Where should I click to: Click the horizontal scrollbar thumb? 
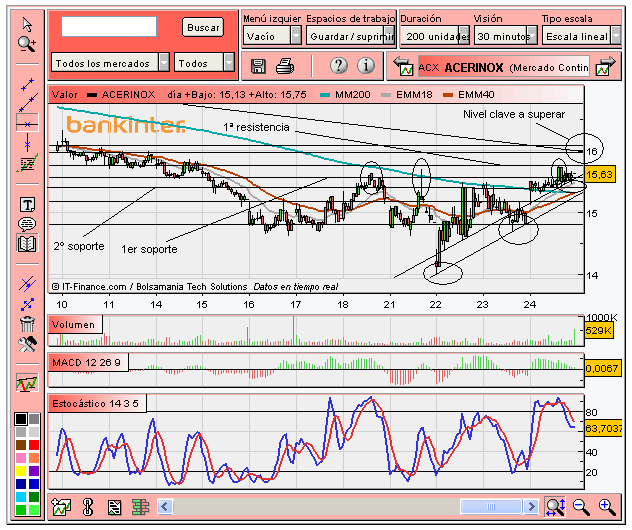click(491, 506)
